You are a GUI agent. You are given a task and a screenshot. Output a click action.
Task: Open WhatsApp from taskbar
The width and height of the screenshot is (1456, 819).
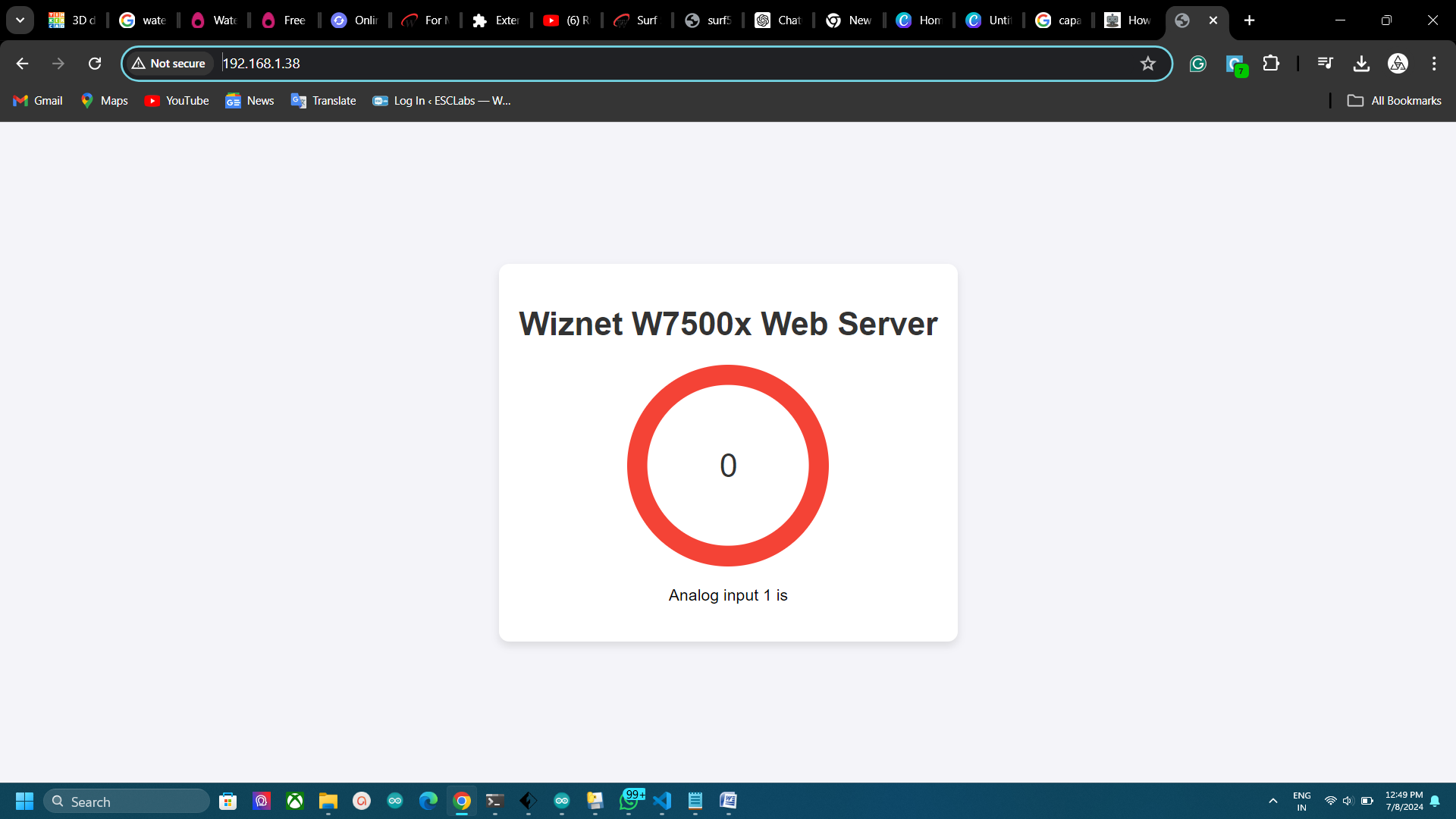(630, 799)
